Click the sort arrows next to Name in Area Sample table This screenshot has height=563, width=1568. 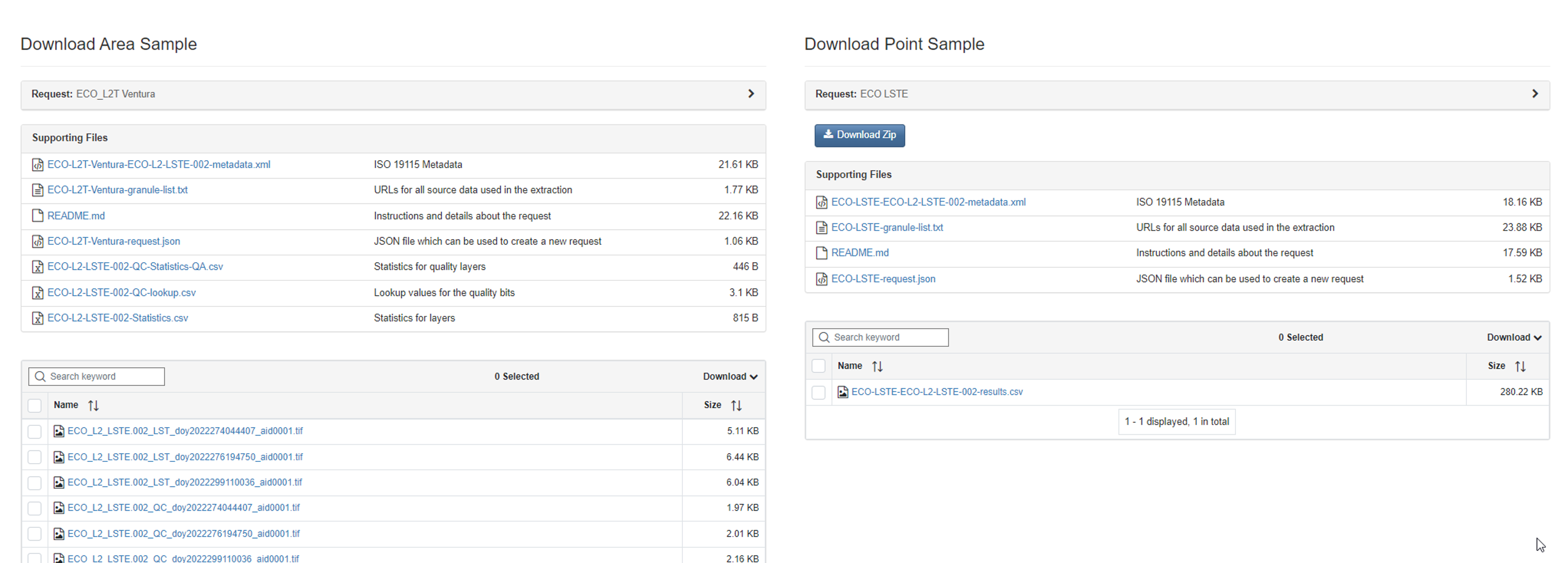pyautogui.click(x=93, y=405)
